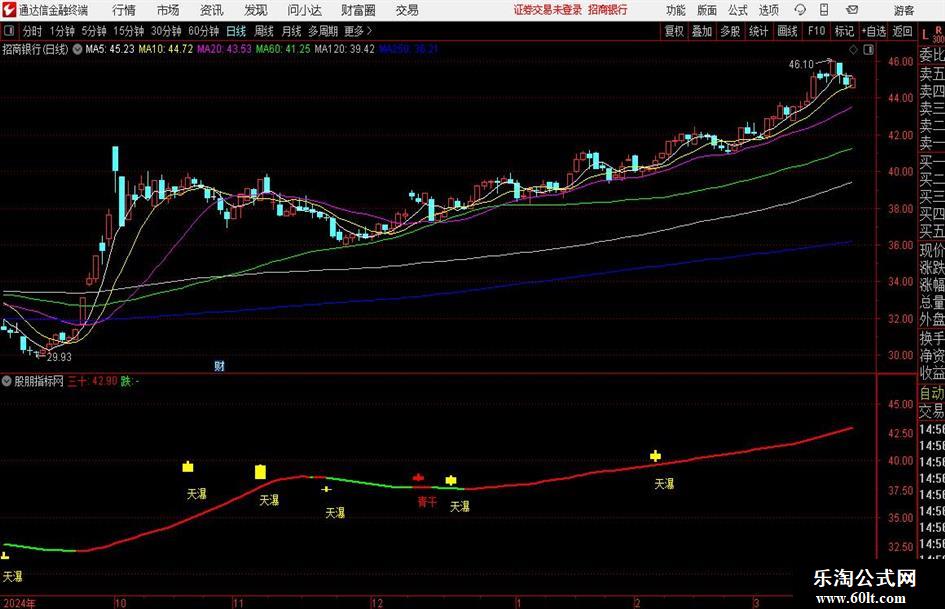
Task: Open the 行情 menu
Action: coord(124,10)
